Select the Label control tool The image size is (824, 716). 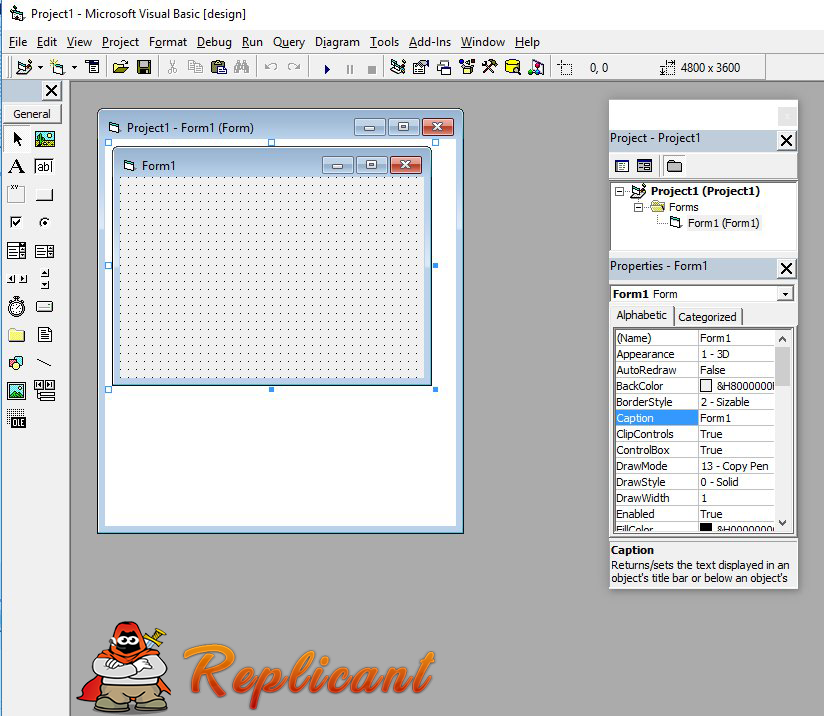(x=16, y=167)
